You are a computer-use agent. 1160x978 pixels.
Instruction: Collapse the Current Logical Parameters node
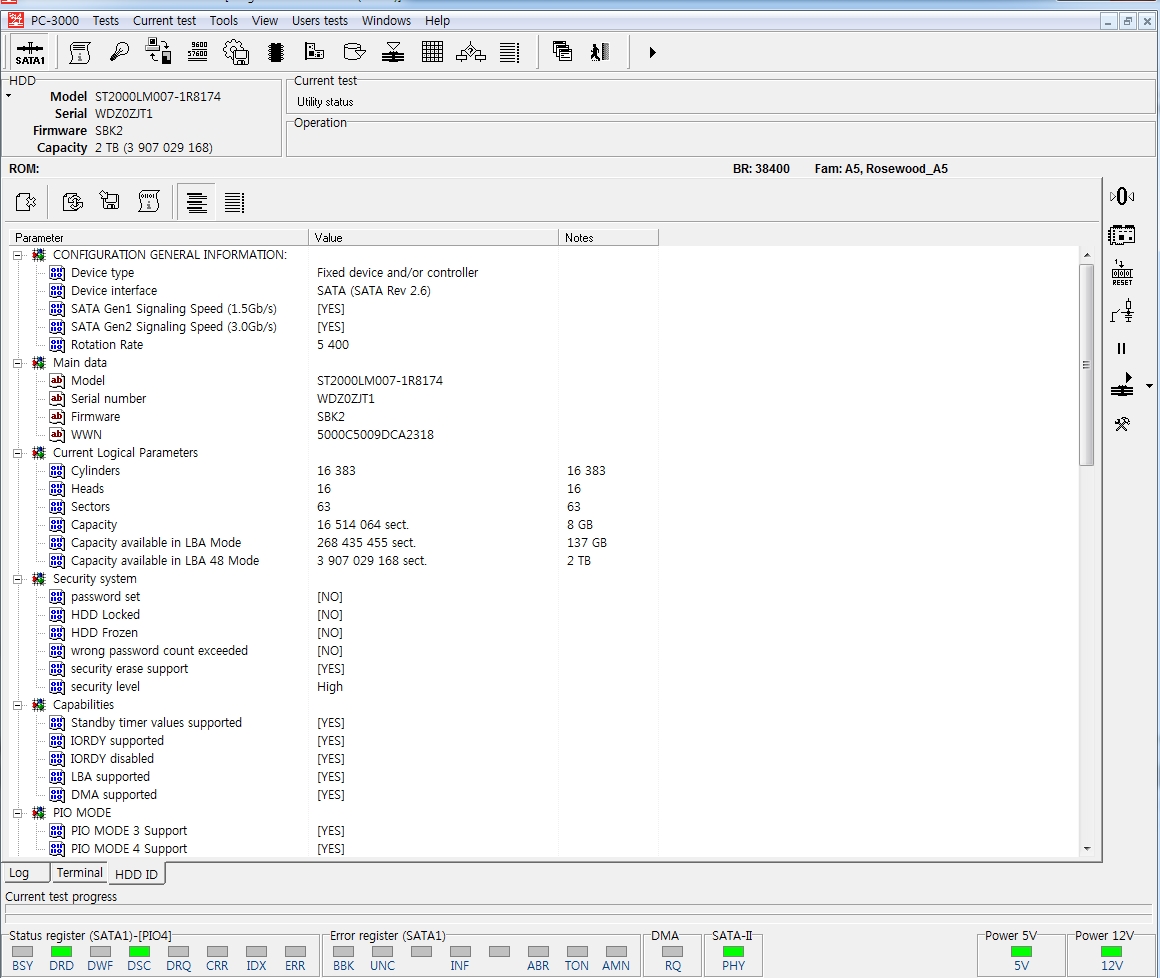18,453
